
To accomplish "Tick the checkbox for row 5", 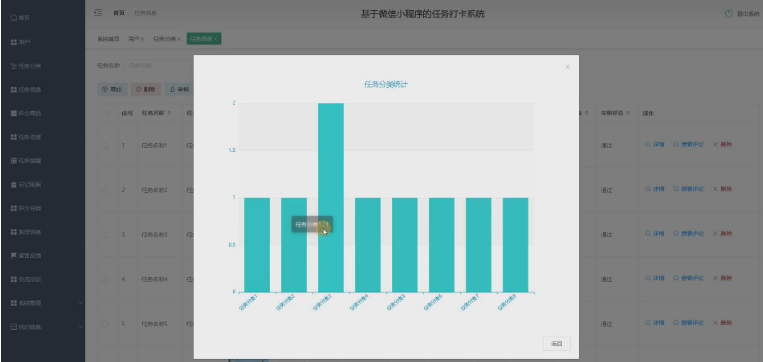I will pos(105,324).
